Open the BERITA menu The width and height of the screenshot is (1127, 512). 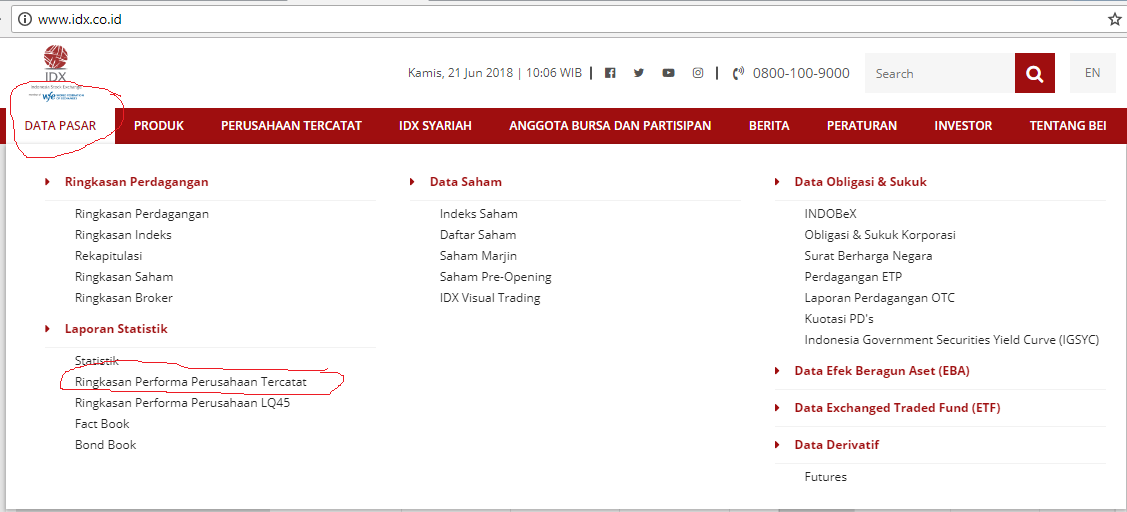(769, 126)
